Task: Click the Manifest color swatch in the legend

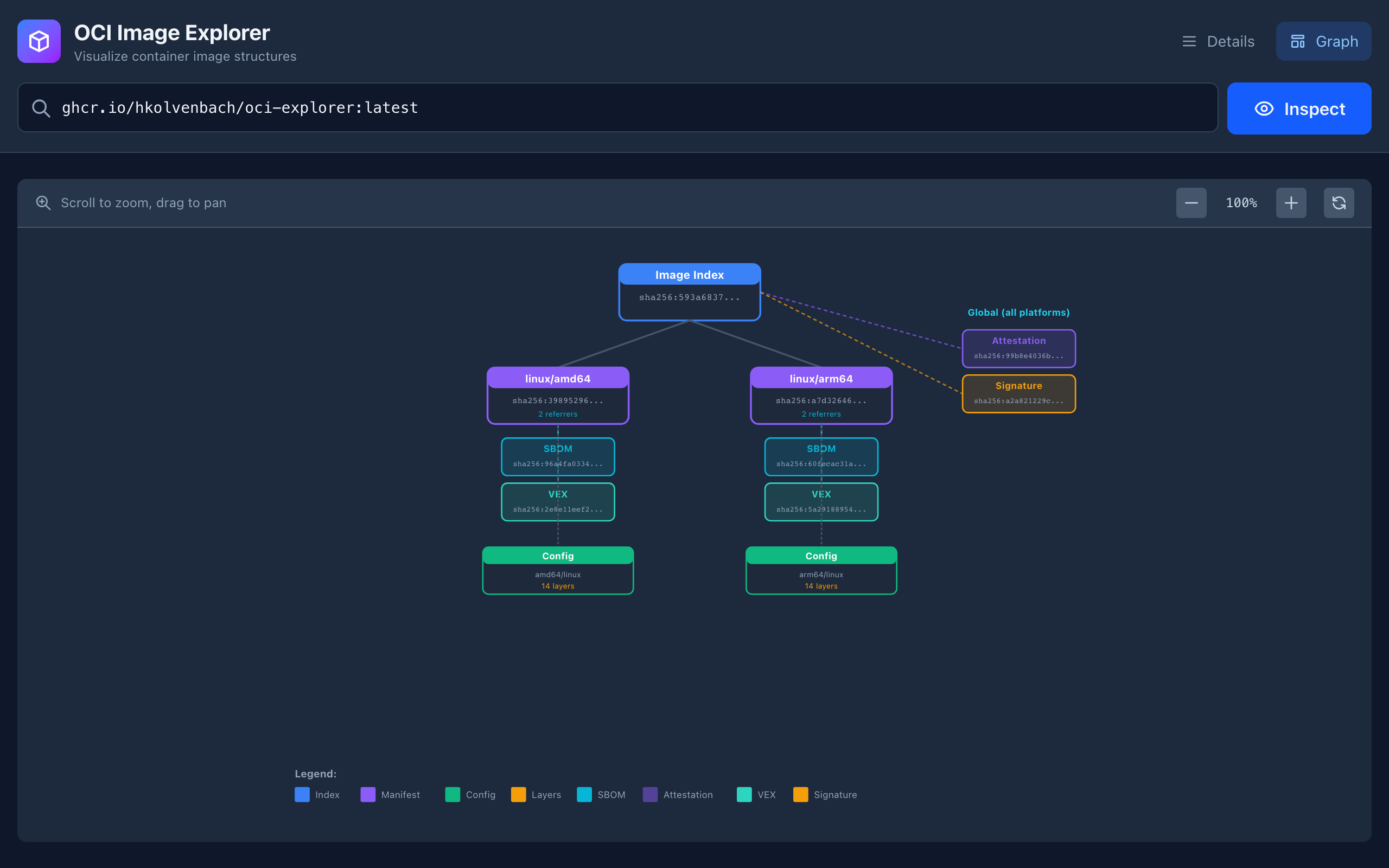Action: coord(367,795)
